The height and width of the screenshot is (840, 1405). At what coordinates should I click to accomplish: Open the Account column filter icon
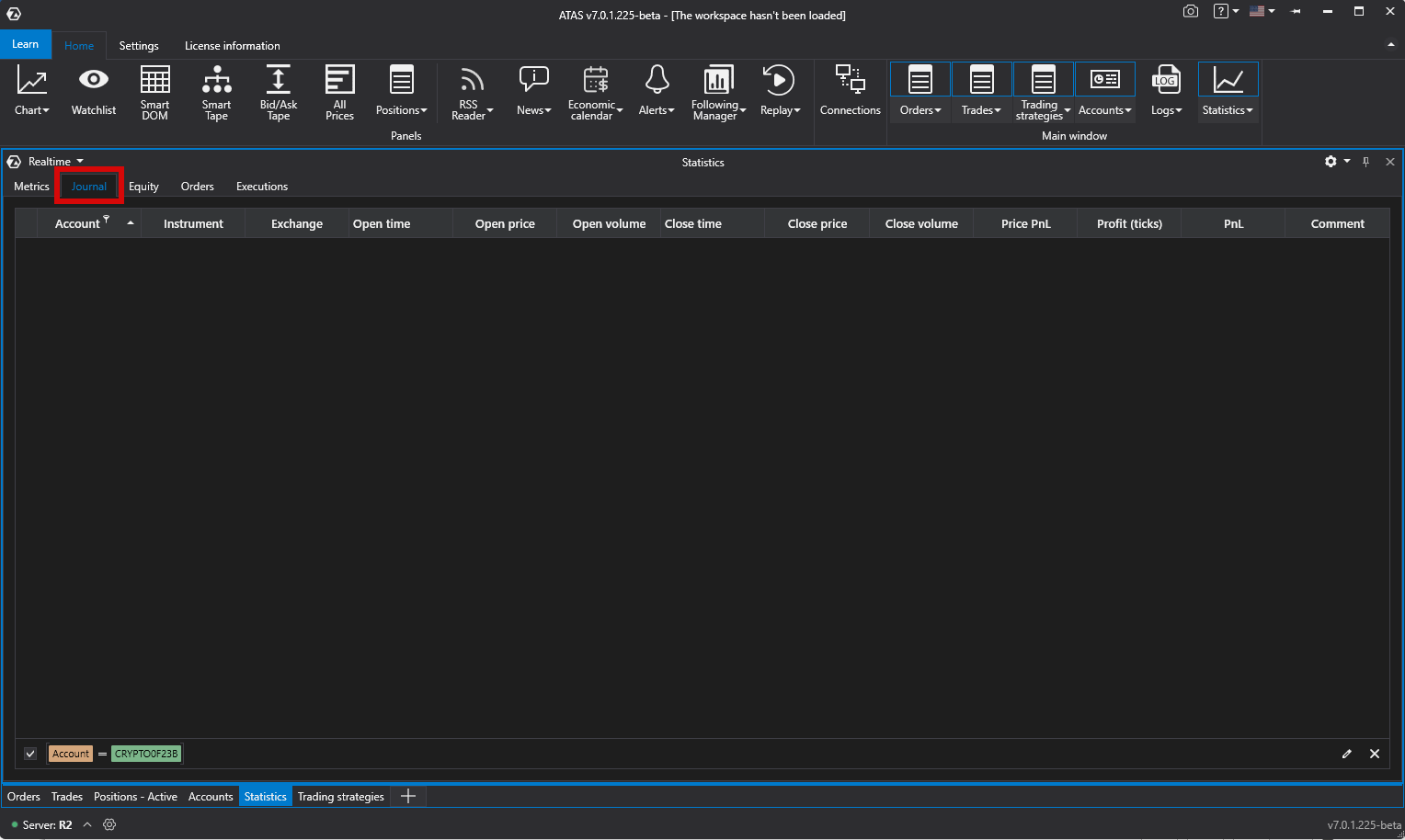[107, 219]
